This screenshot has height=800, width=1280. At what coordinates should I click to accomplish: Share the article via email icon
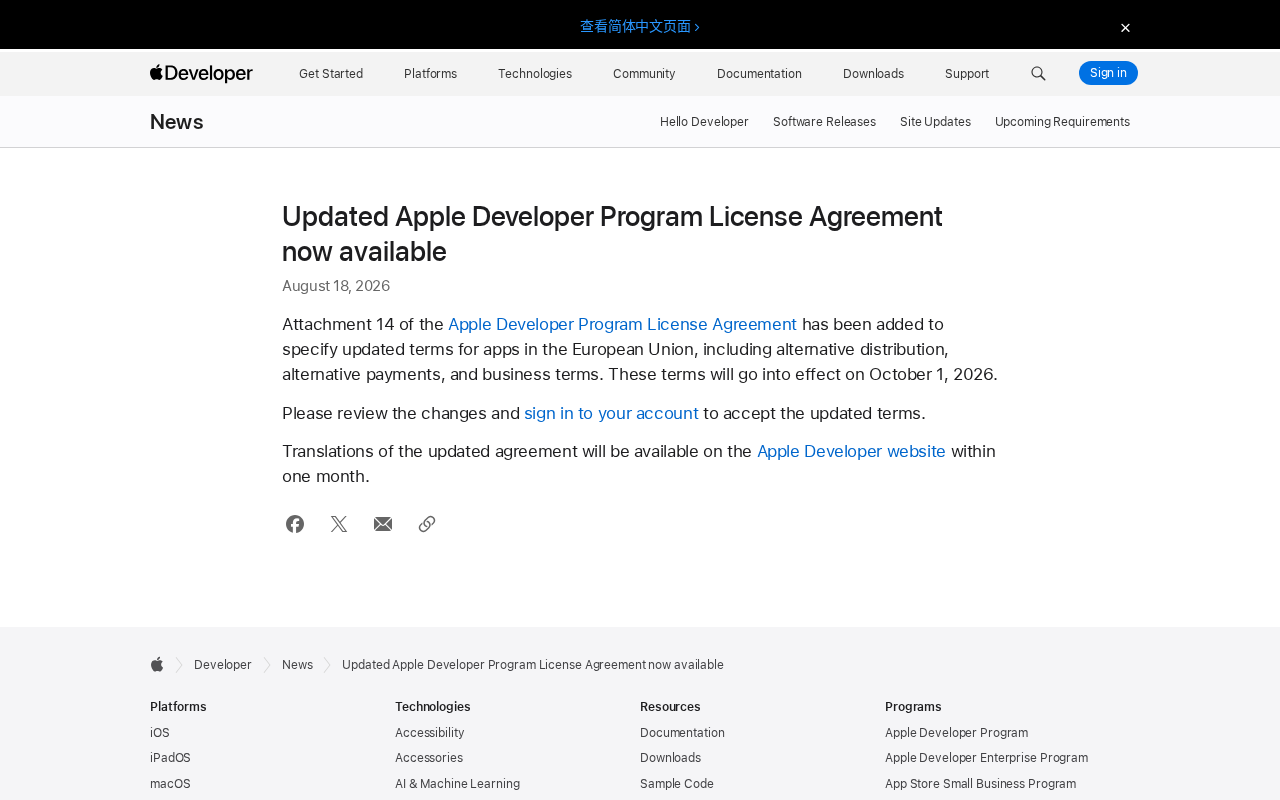click(383, 524)
